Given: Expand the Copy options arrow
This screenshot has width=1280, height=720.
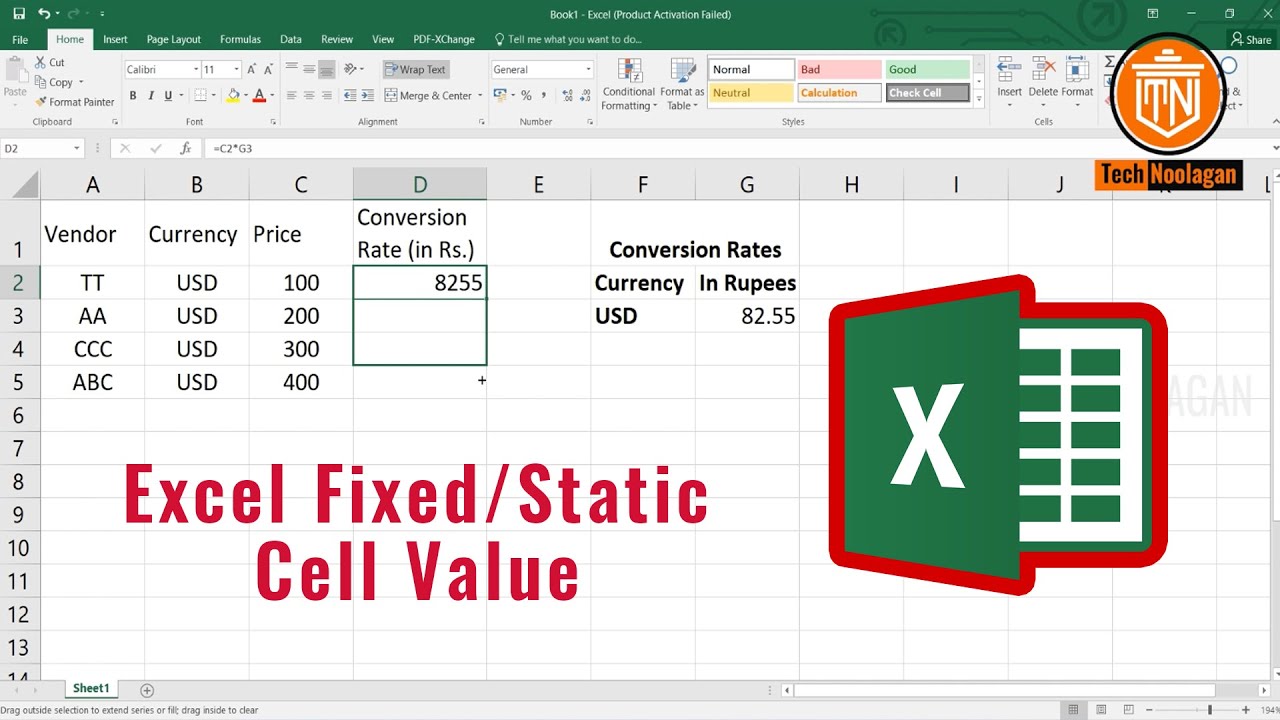Looking at the screenshot, I should point(81,82).
